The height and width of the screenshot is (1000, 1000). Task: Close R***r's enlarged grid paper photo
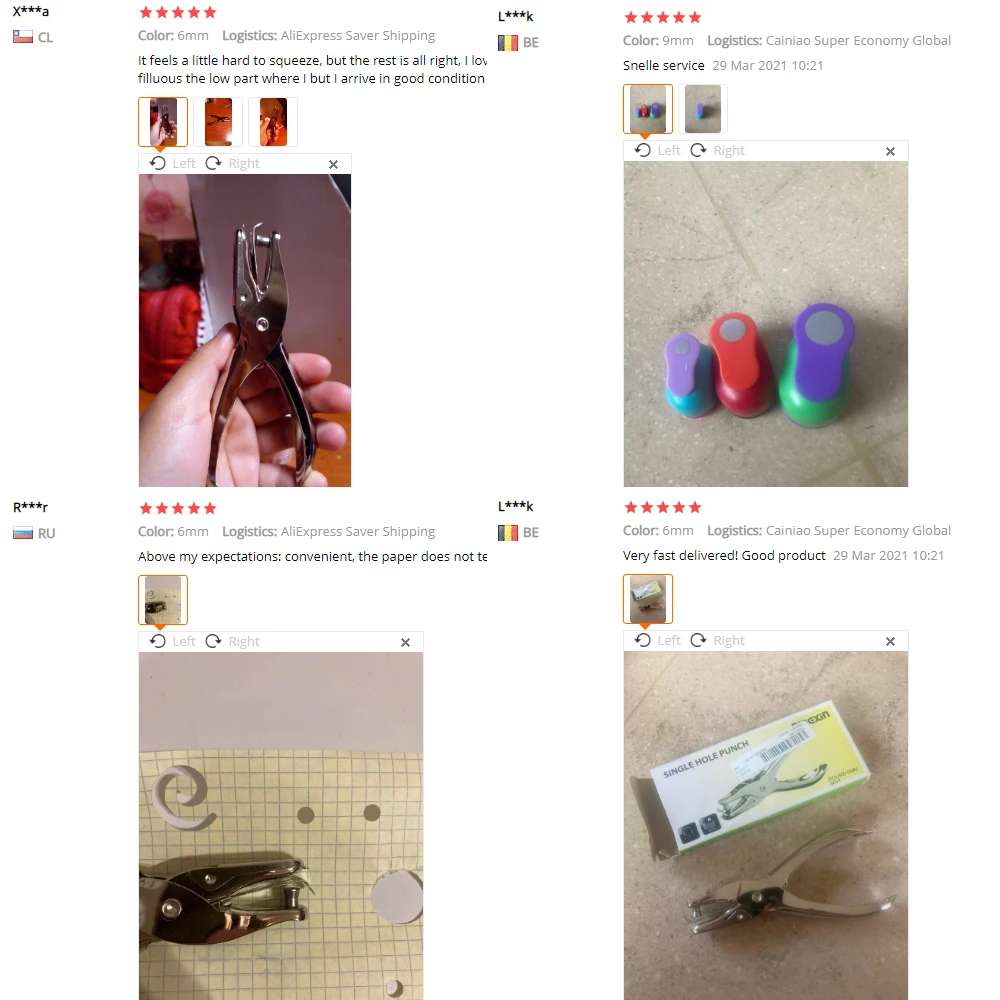coord(405,642)
